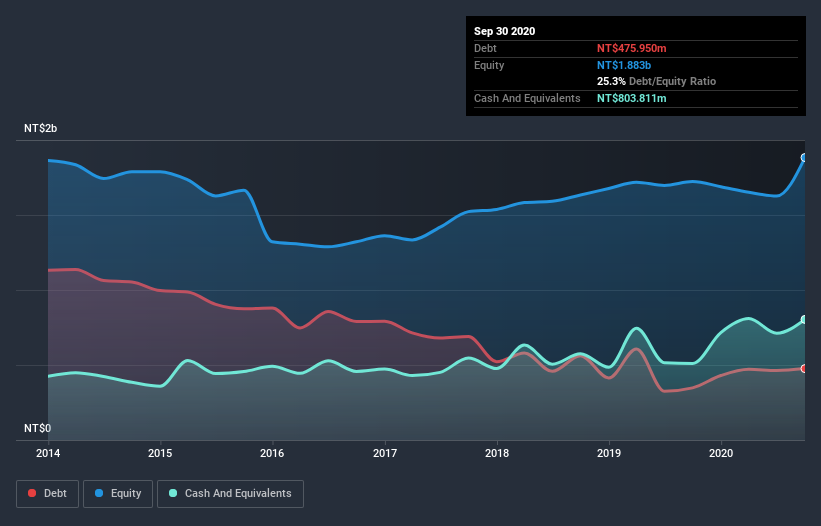Click the 2014 axis label

(x=48, y=453)
